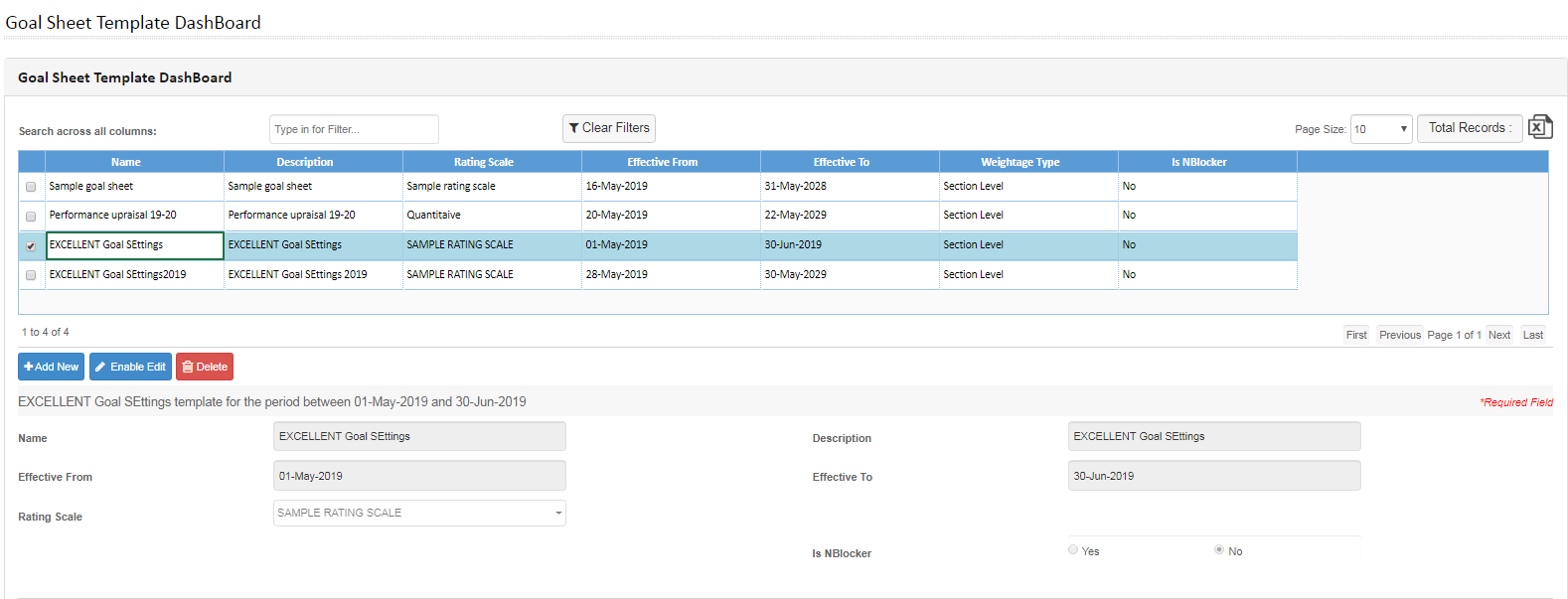Click the Clear Filters button
This screenshot has width=1568, height=599.
(609, 128)
